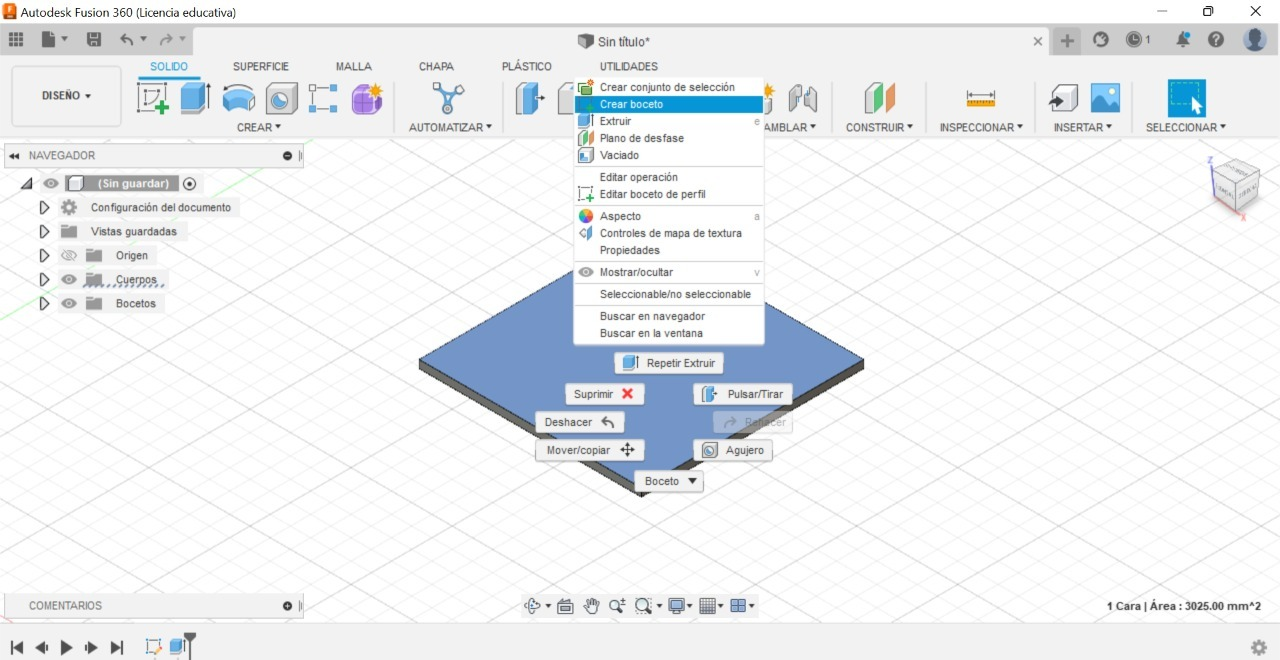Image resolution: width=1280 pixels, height=660 pixels.
Task: Toggle visibility eye of Cuerpos folder
Action: (x=69, y=279)
